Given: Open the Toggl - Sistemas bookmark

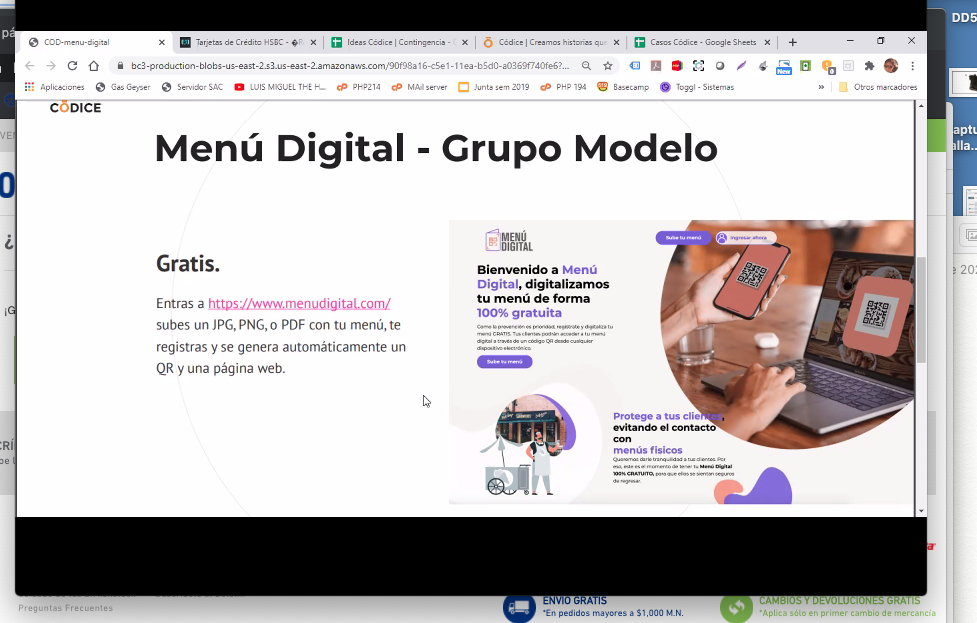Looking at the screenshot, I should pyautogui.click(x=697, y=87).
